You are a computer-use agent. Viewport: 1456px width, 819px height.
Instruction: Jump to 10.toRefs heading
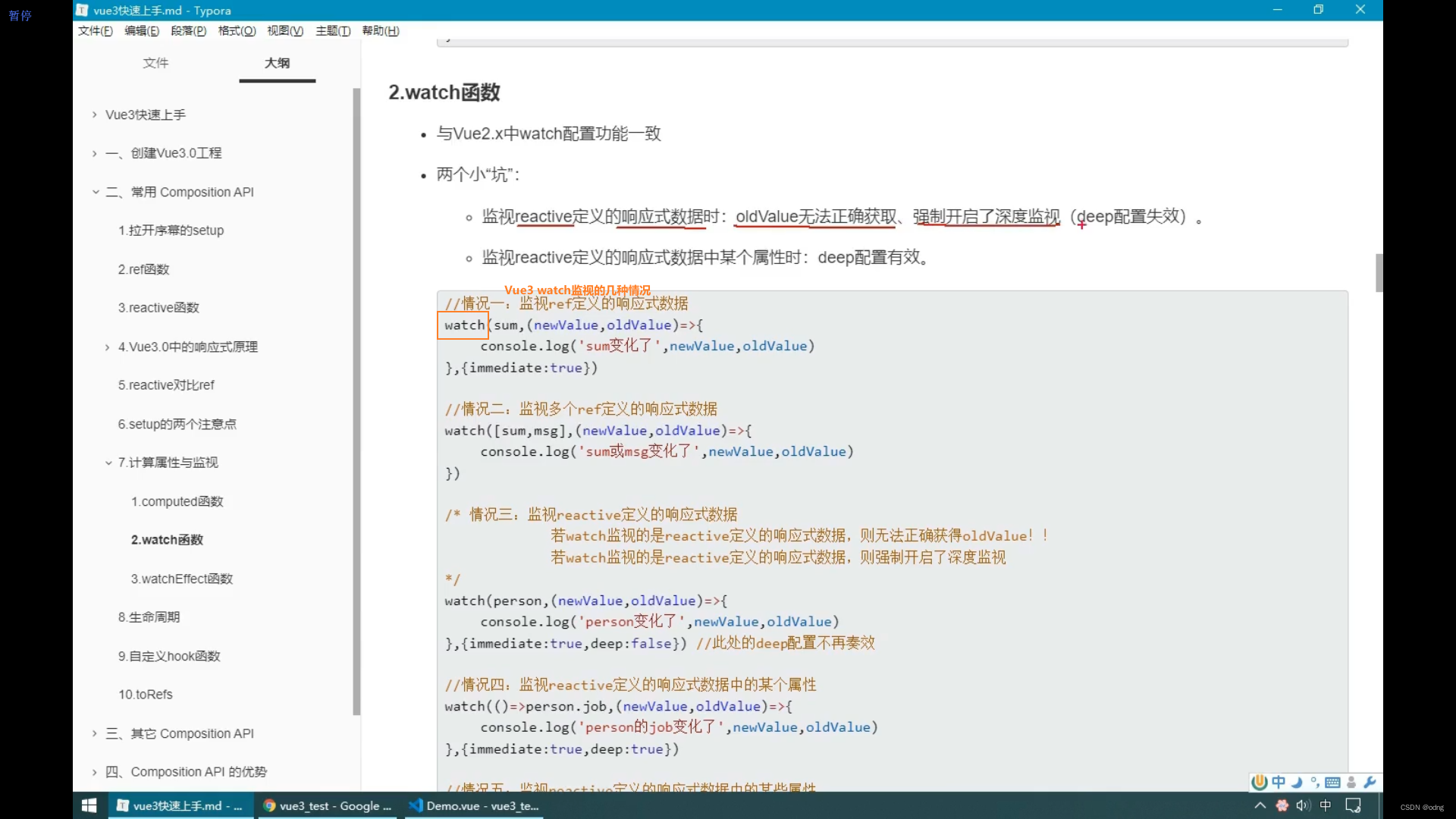145,695
